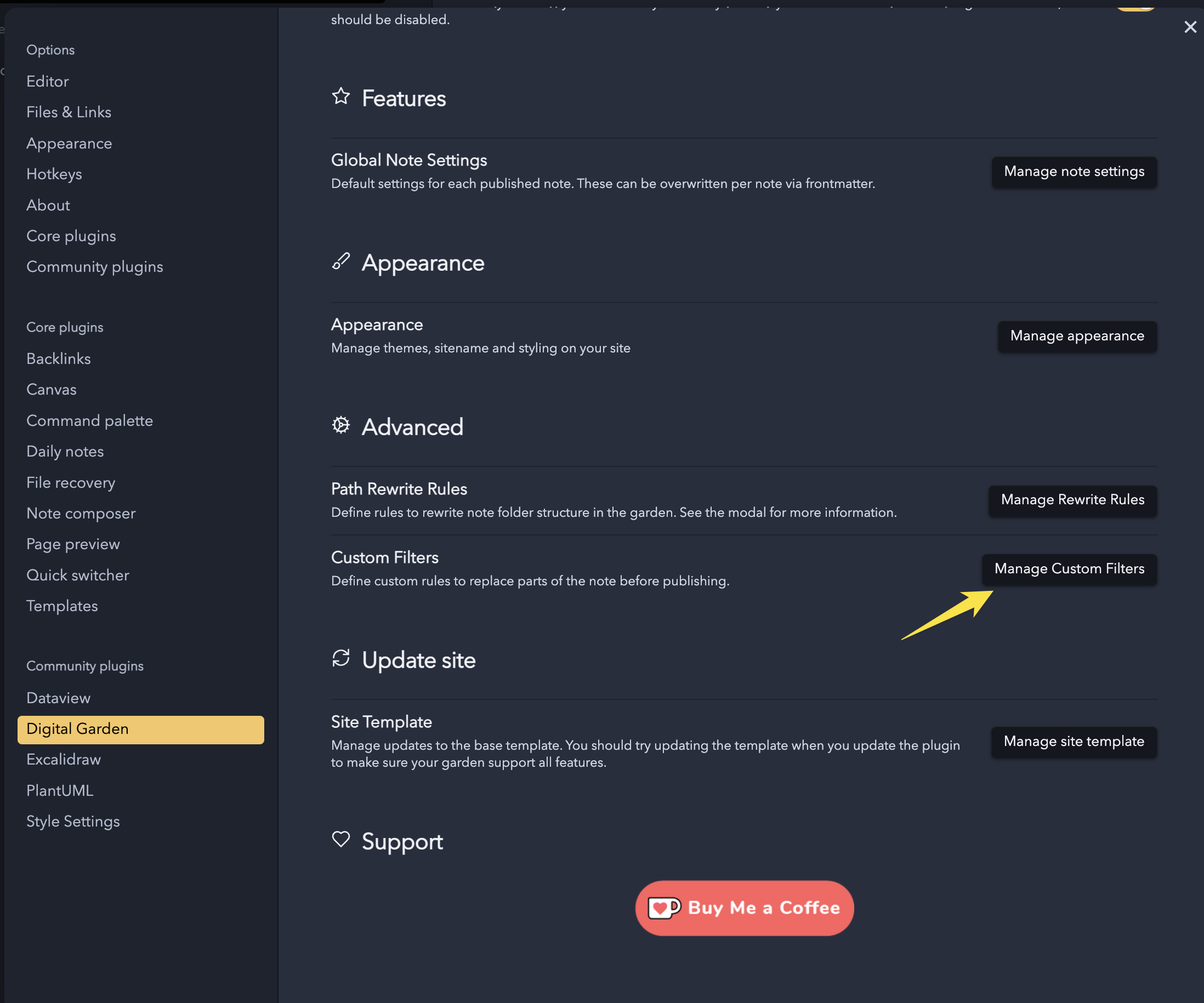Image resolution: width=1204 pixels, height=1003 pixels.
Task: Open the Command palette plugin options
Action: pyautogui.click(x=89, y=421)
